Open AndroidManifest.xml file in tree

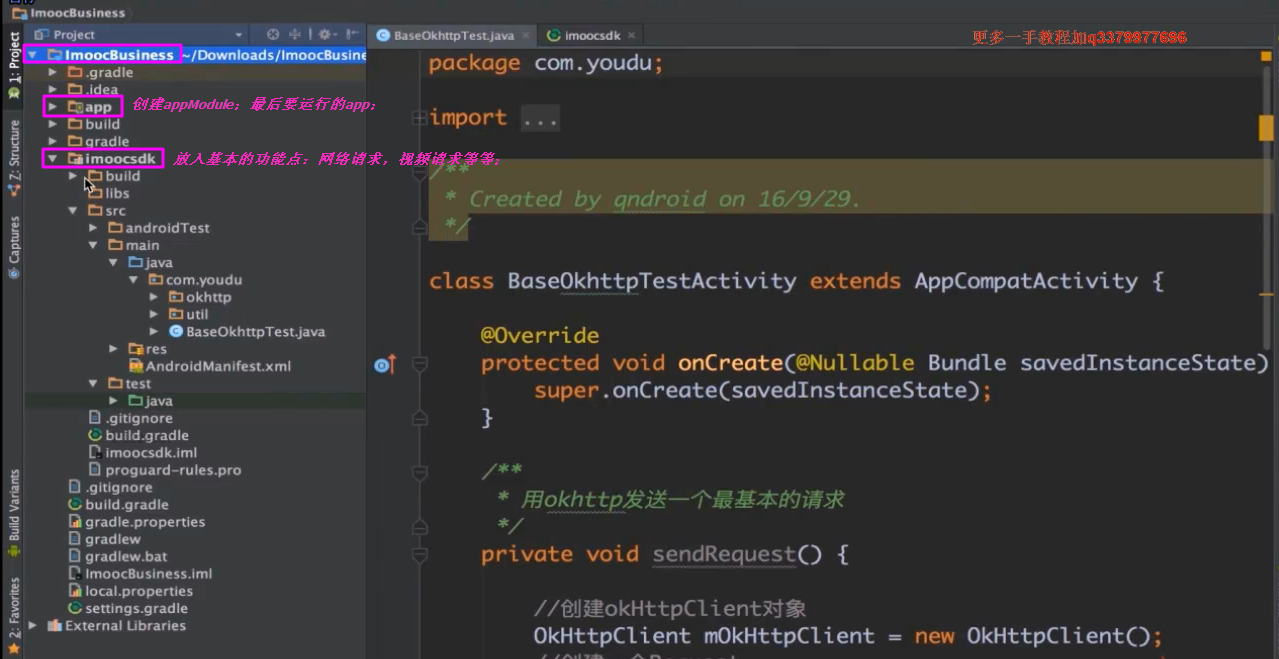pyautogui.click(x=217, y=366)
